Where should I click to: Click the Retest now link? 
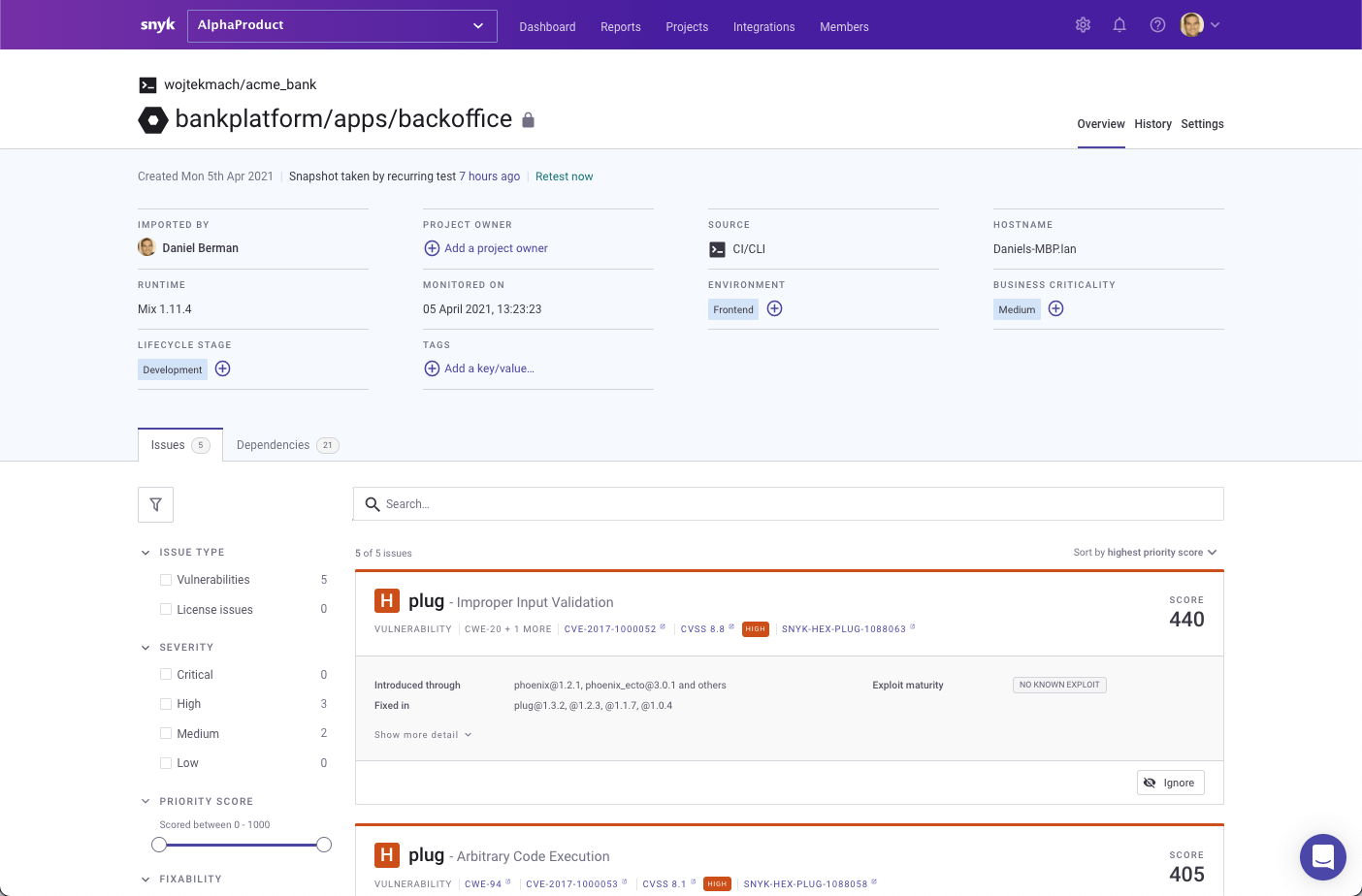(x=563, y=176)
